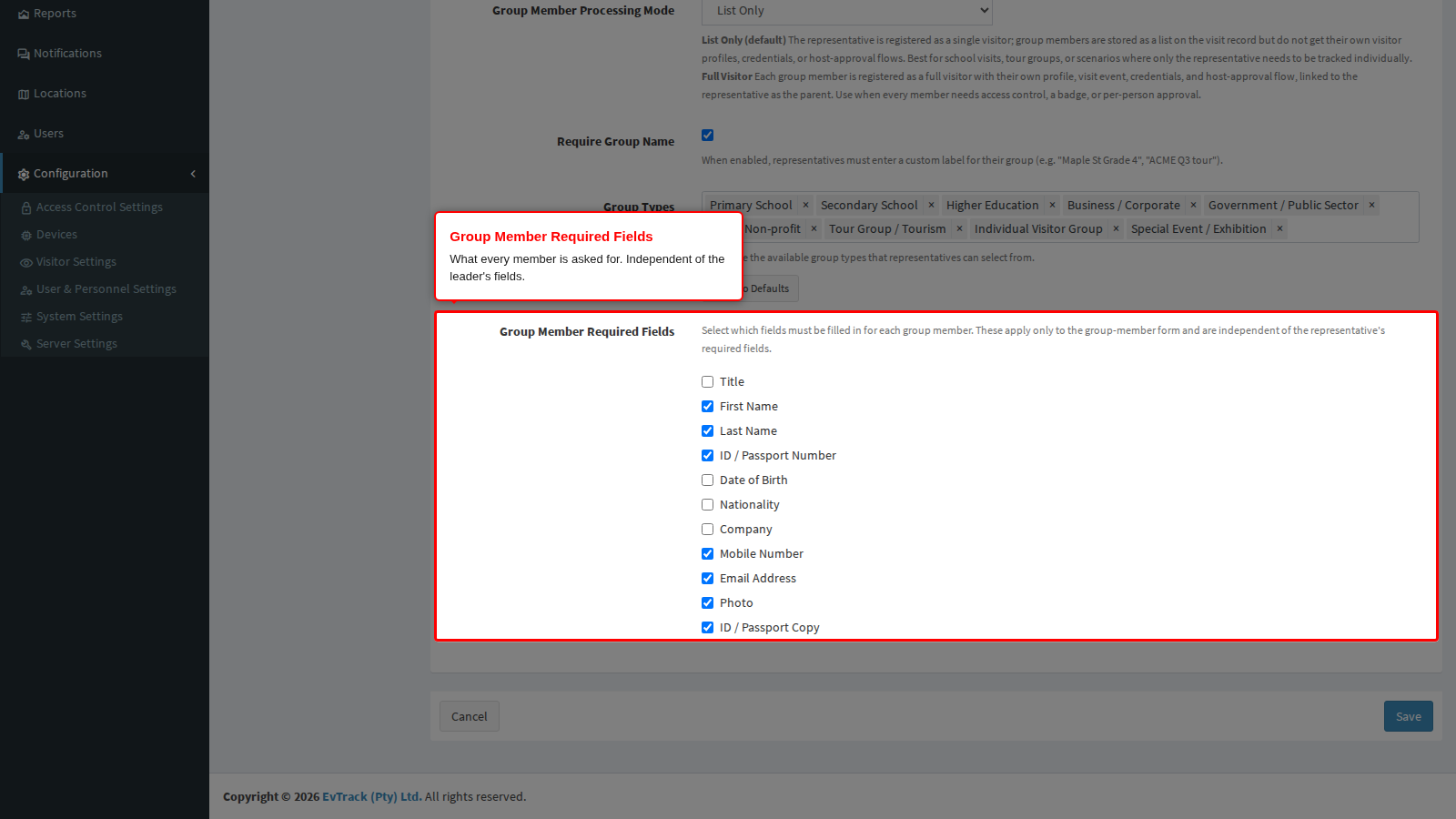Click the System Settings sliders icon

26,318
